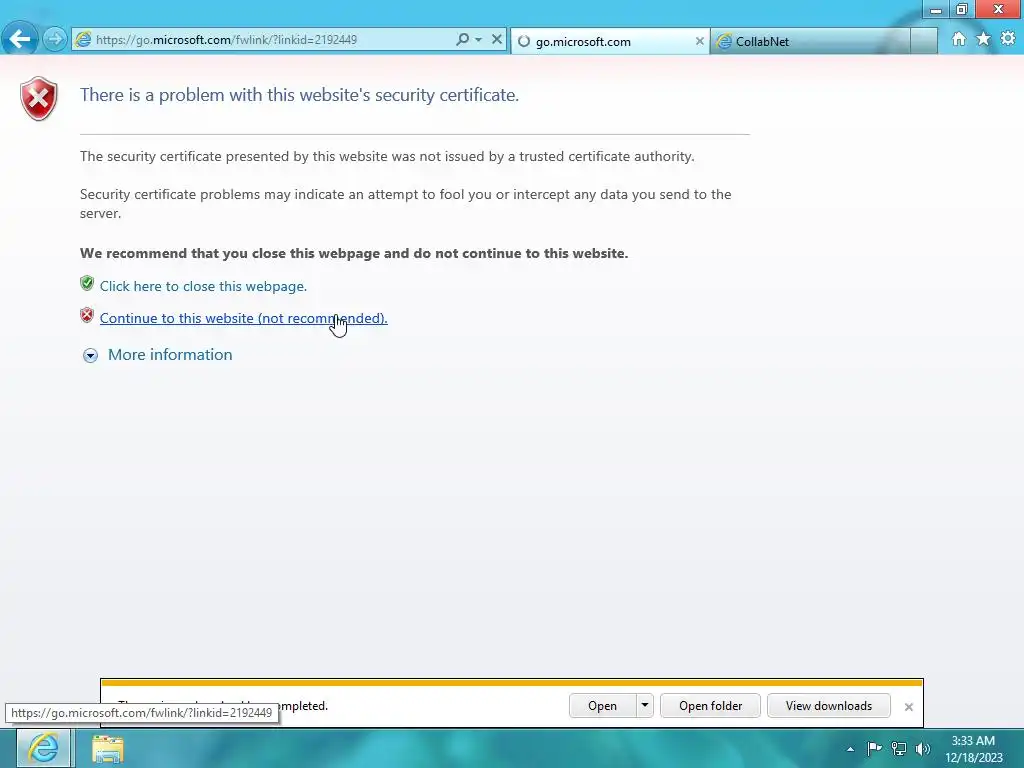
Task: Close the Internet Explorer window
Action: [x=998, y=9]
